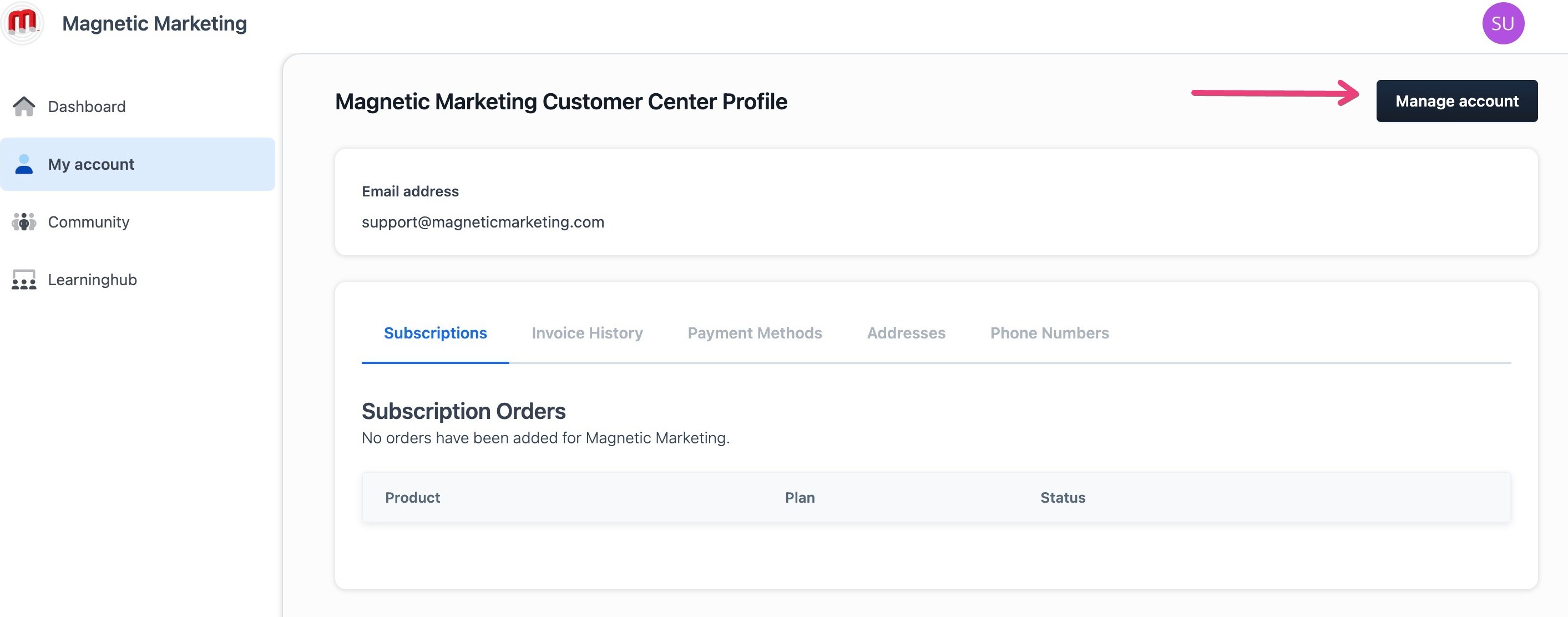This screenshot has width=1568, height=617.
Task: Switch to the Subscriptions tab
Action: [434, 333]
